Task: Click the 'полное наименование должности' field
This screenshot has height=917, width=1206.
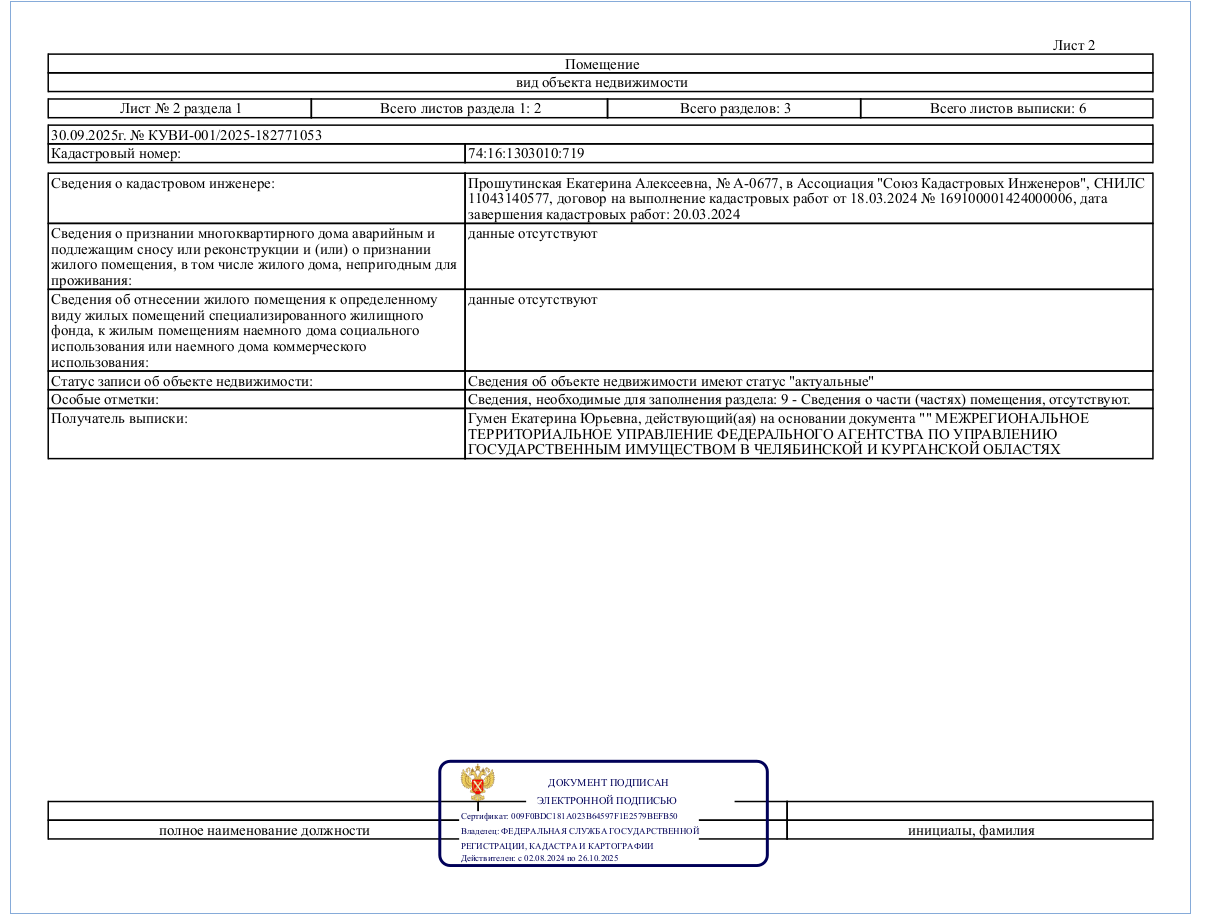Action: [x=265, y=830]
